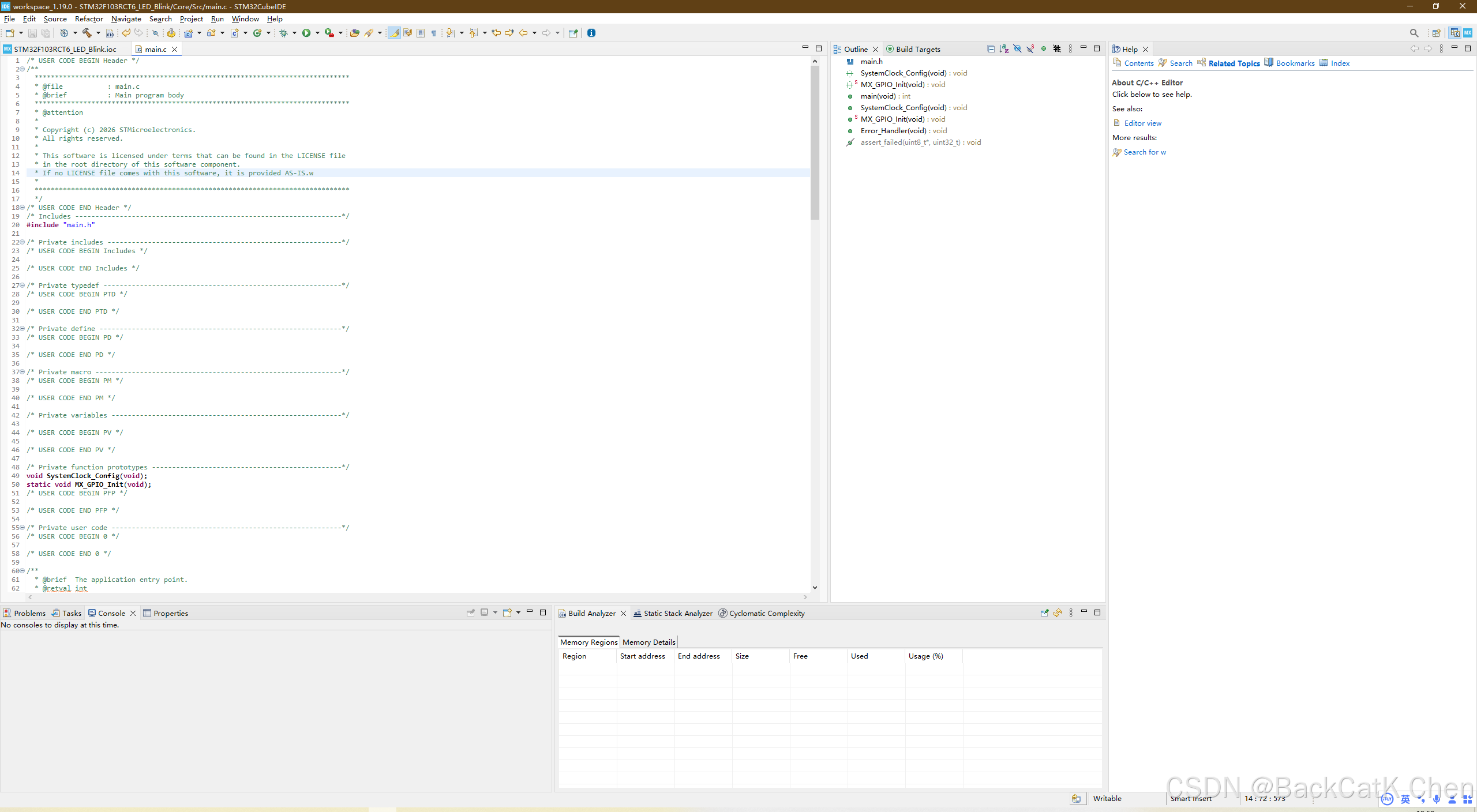Click the Build hammer icon in toolbar

87,33
